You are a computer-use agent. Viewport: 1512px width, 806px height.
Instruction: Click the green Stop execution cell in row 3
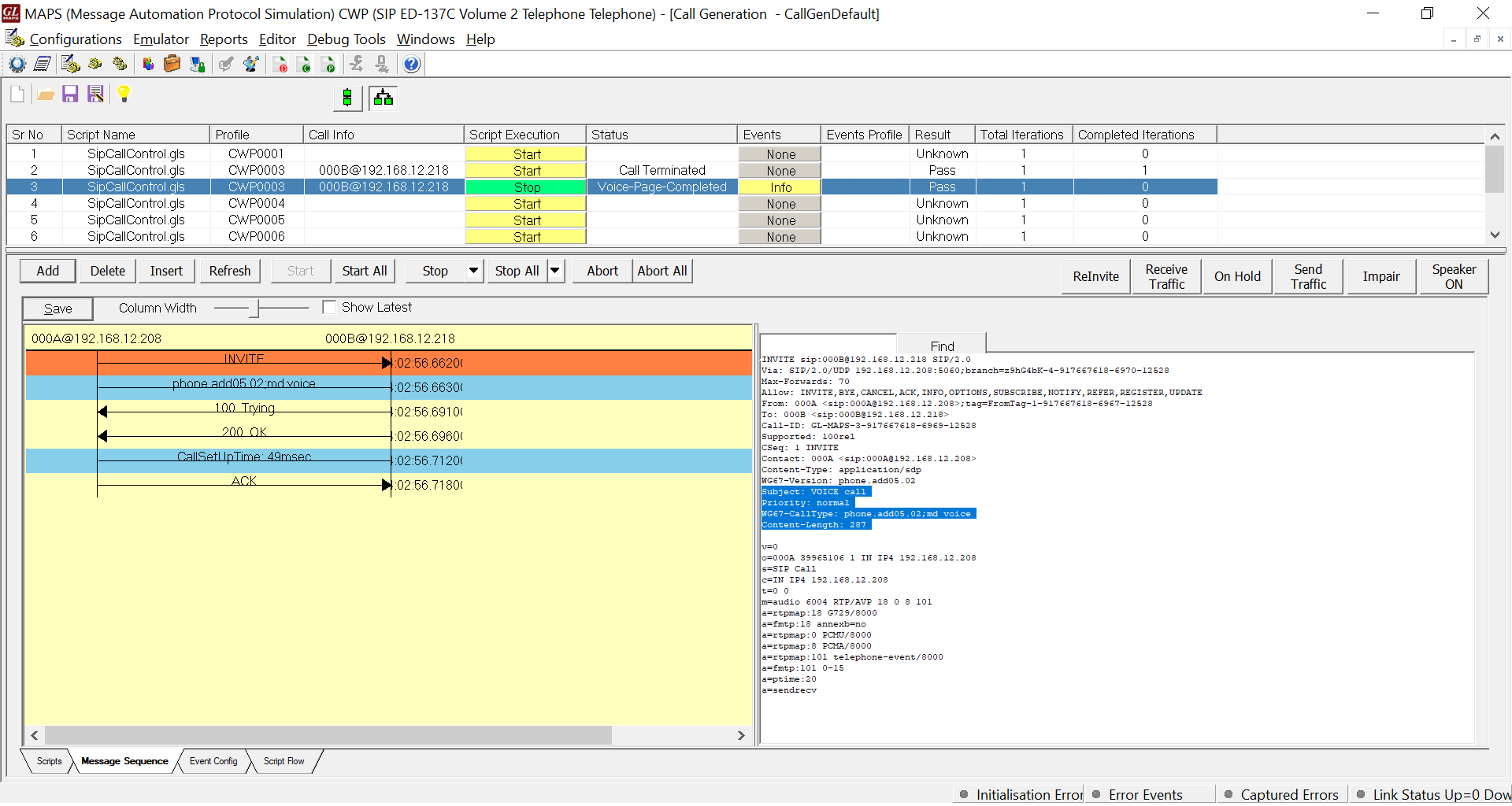pyautogui.click(x=527, y=187)
